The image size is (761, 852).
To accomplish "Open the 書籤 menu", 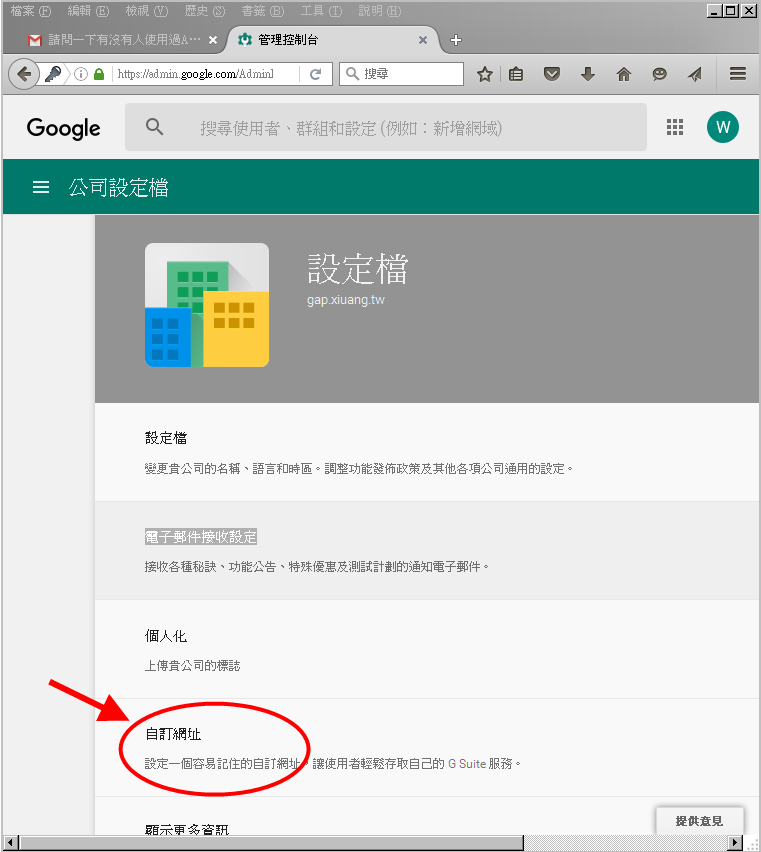I will (x=263, y=11).
